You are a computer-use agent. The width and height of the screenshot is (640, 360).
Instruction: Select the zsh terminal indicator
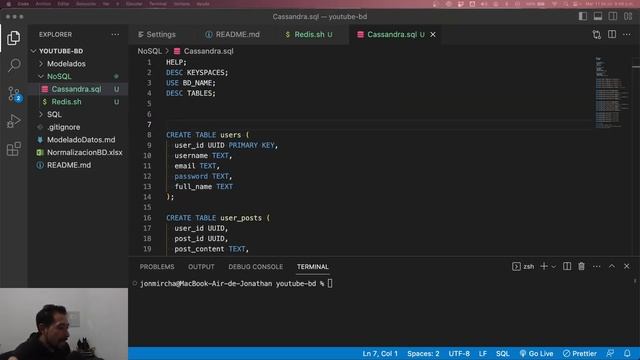523,267
